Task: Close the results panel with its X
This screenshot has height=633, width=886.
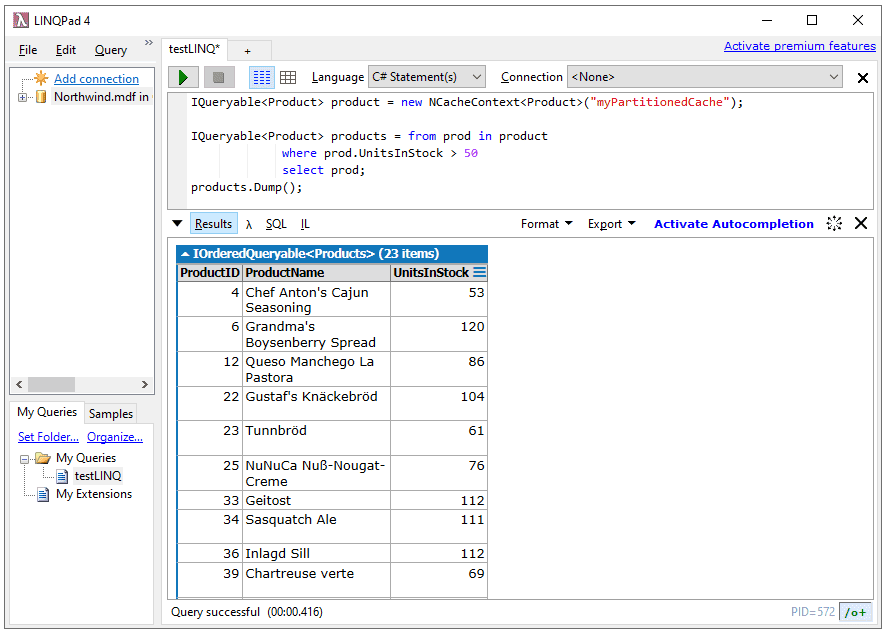Action: pyautogui.click(x=861, y=223)
